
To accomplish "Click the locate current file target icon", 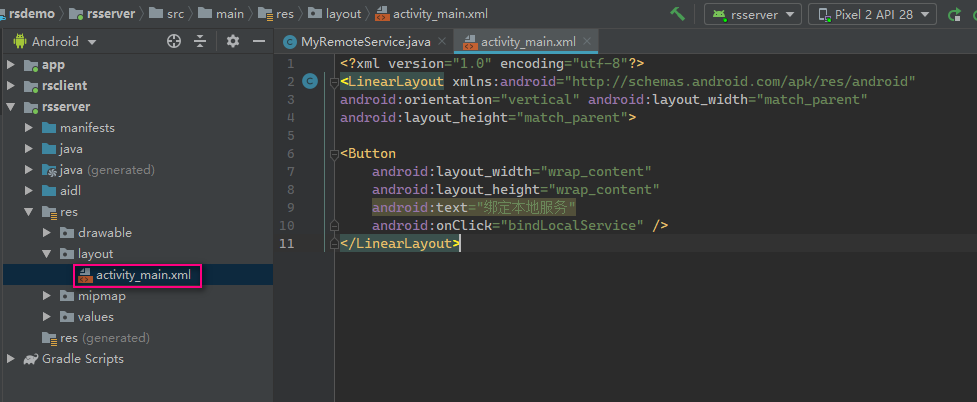I will pyautogui.click(x=174, y=41).
